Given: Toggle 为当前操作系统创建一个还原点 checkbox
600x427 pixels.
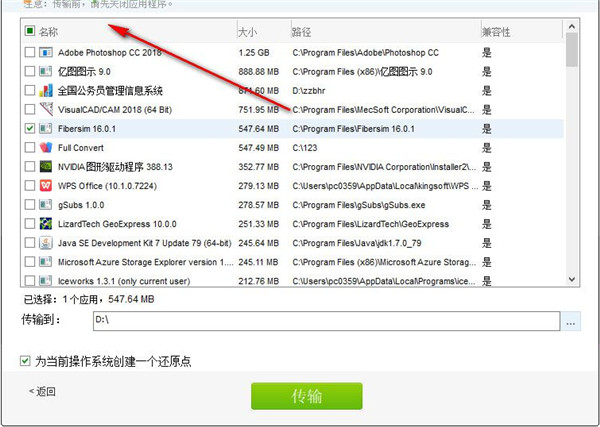Looking at the screenshot, I should (25, 361).
